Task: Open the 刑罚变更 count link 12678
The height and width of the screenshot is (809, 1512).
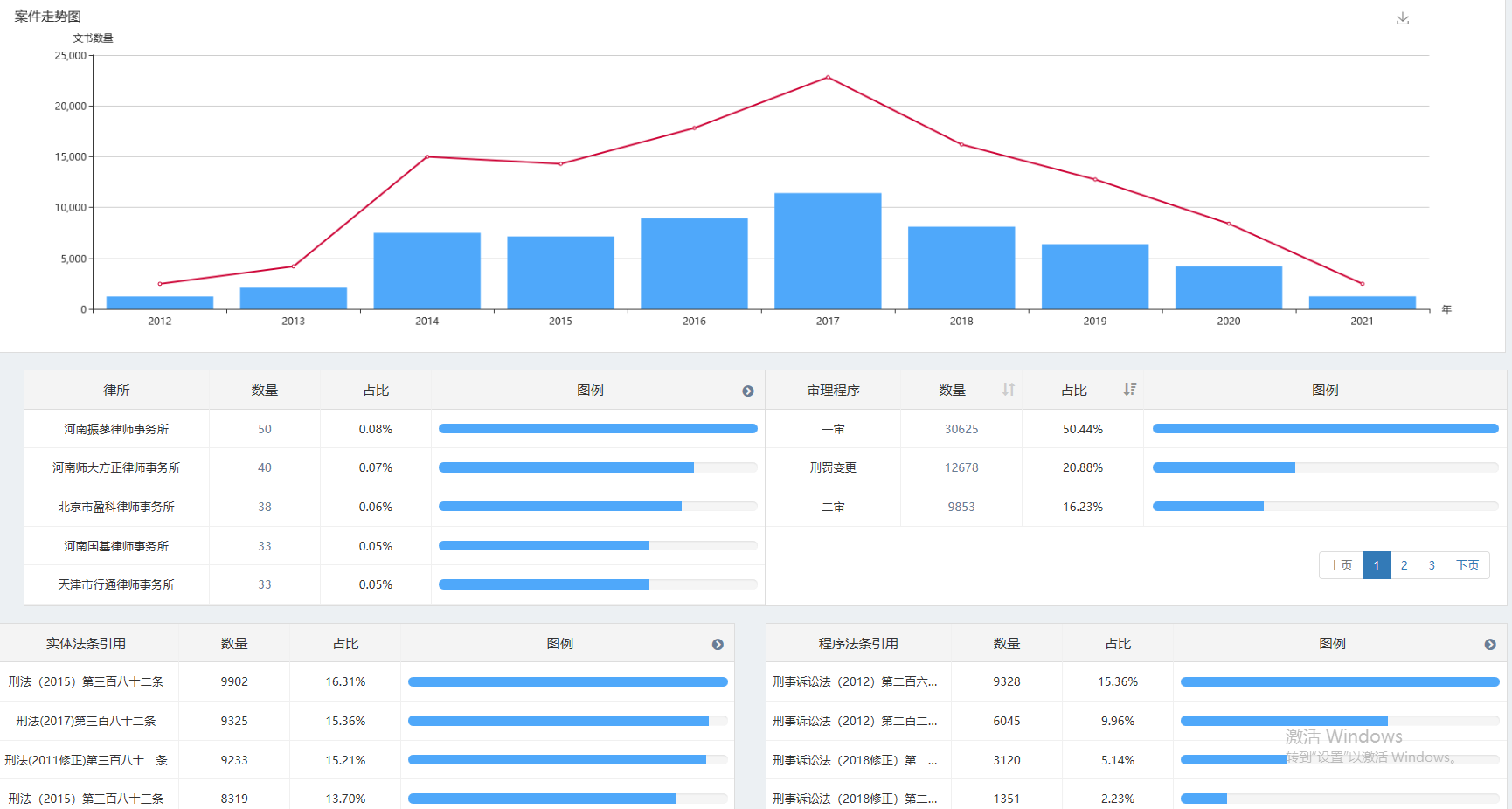Action: [961, 467]
